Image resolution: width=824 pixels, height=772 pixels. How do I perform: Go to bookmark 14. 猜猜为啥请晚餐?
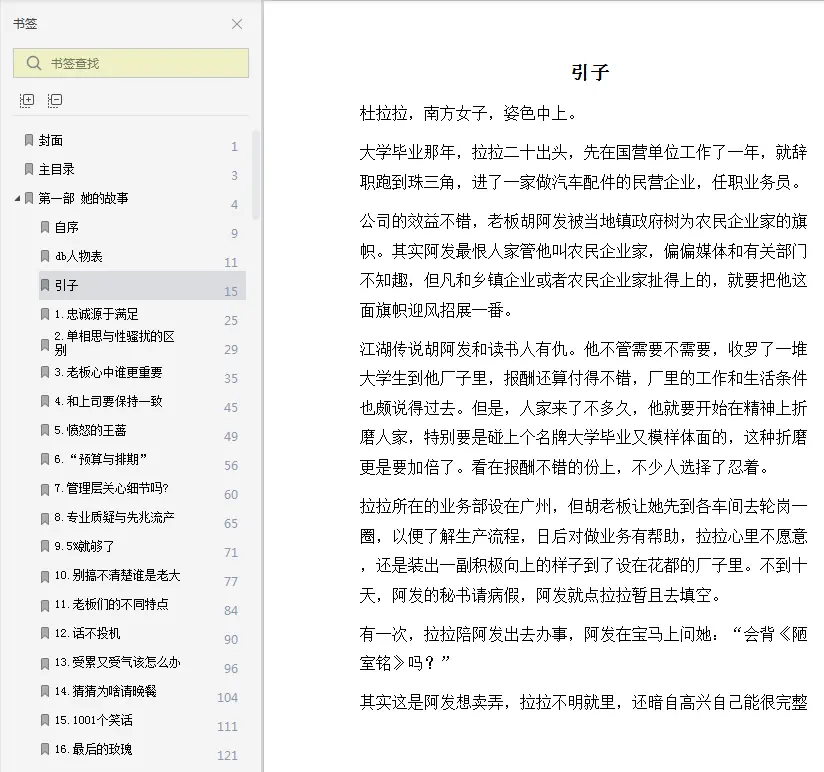105,691
